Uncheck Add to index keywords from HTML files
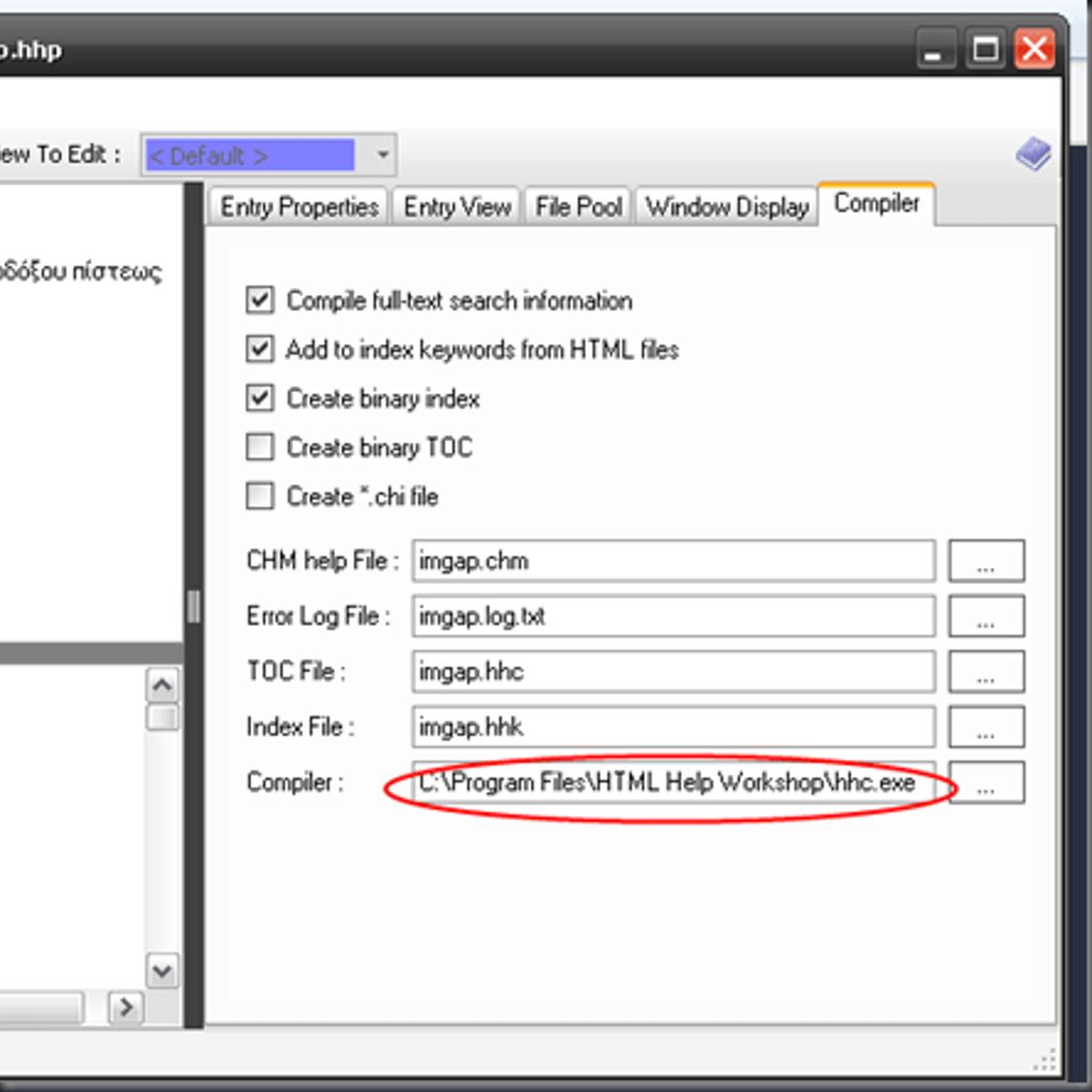The height and width of the screenshot is (1092, 1092). tap(260, 349)
